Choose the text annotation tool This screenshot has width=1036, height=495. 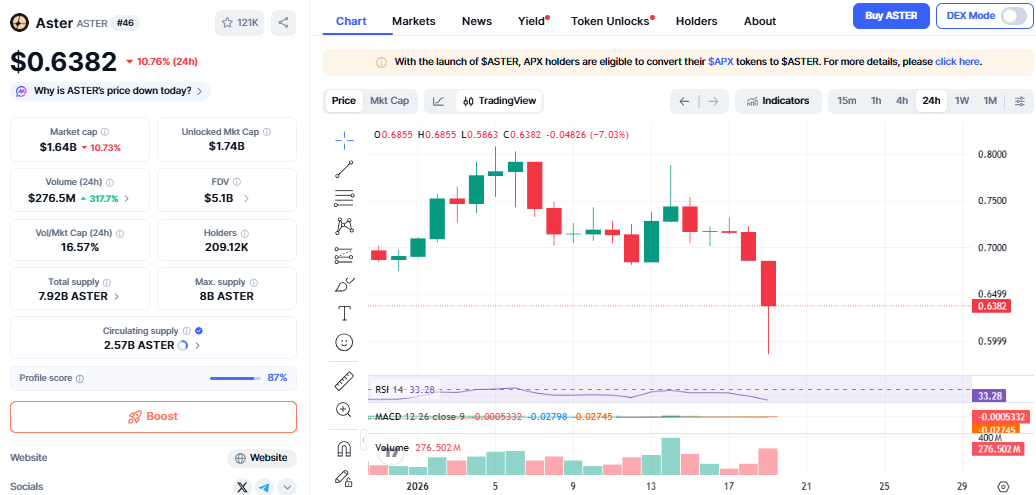coord(344,313)
